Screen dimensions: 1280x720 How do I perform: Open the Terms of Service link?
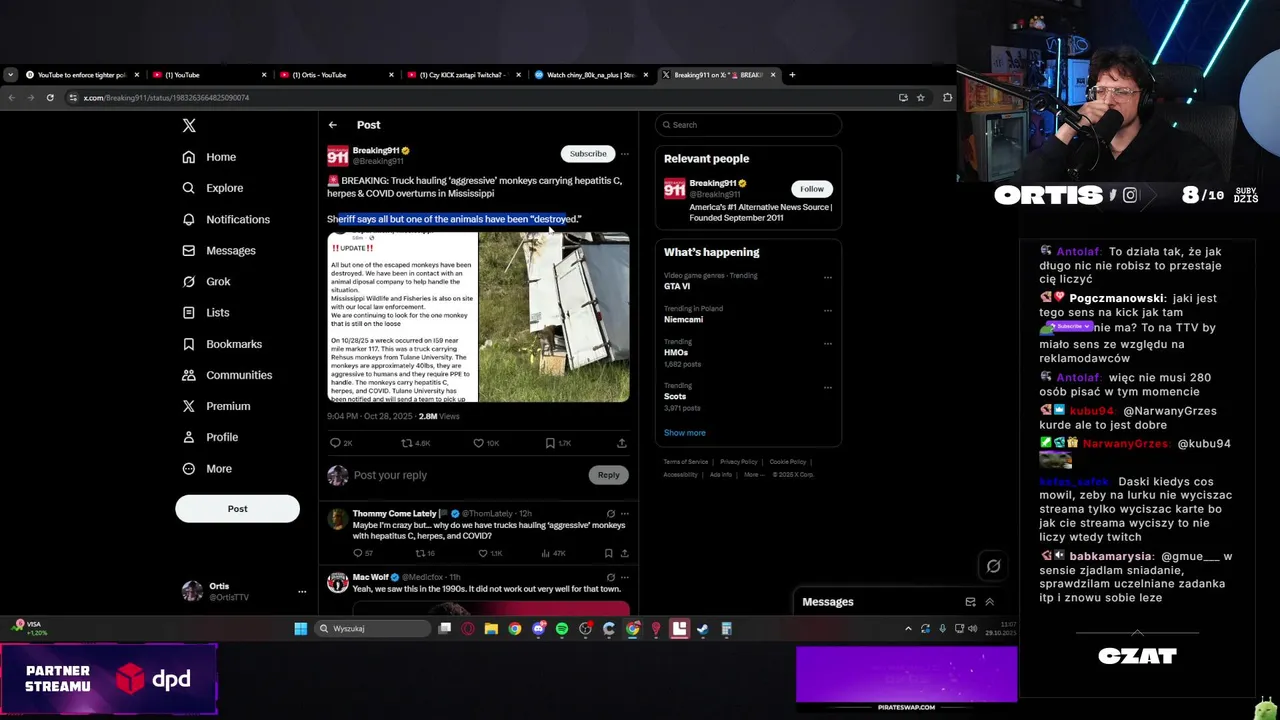click(x=686, y=462)
